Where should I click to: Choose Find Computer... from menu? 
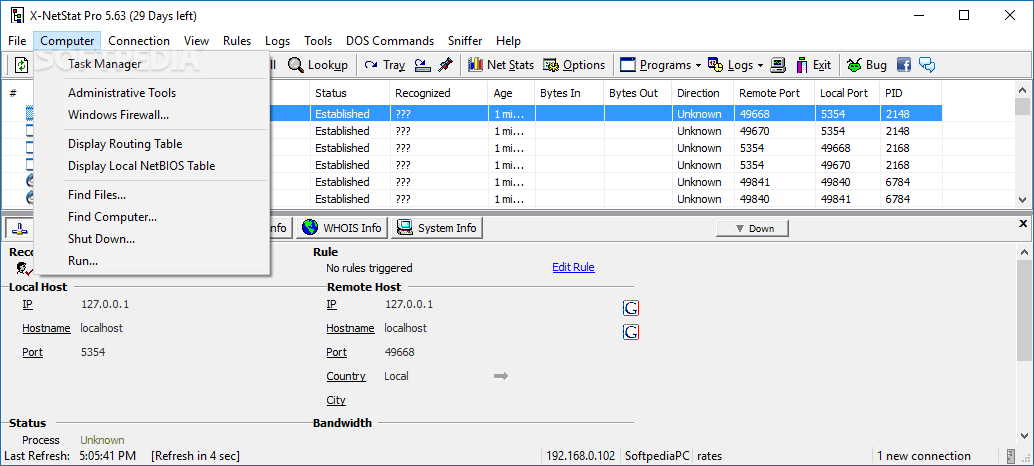click(x=152, y=216)
